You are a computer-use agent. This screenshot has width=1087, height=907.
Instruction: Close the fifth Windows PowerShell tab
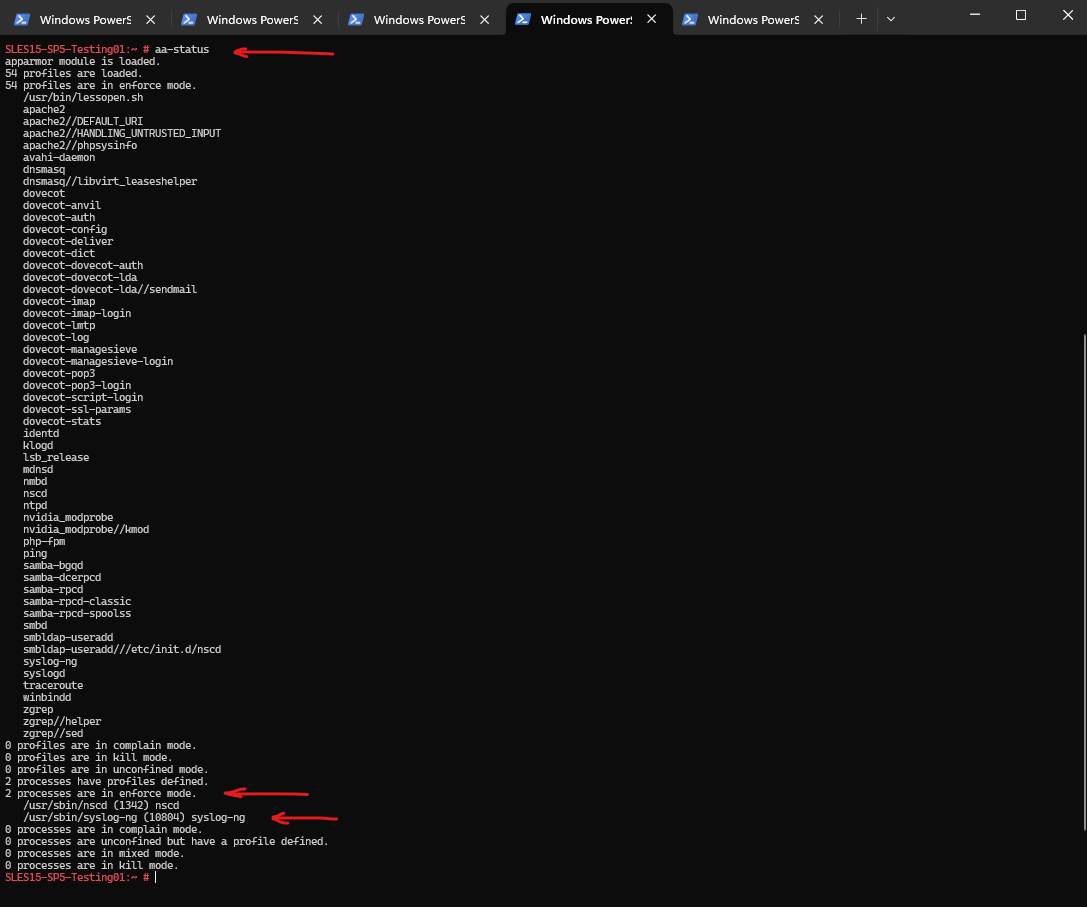(819, 19)
